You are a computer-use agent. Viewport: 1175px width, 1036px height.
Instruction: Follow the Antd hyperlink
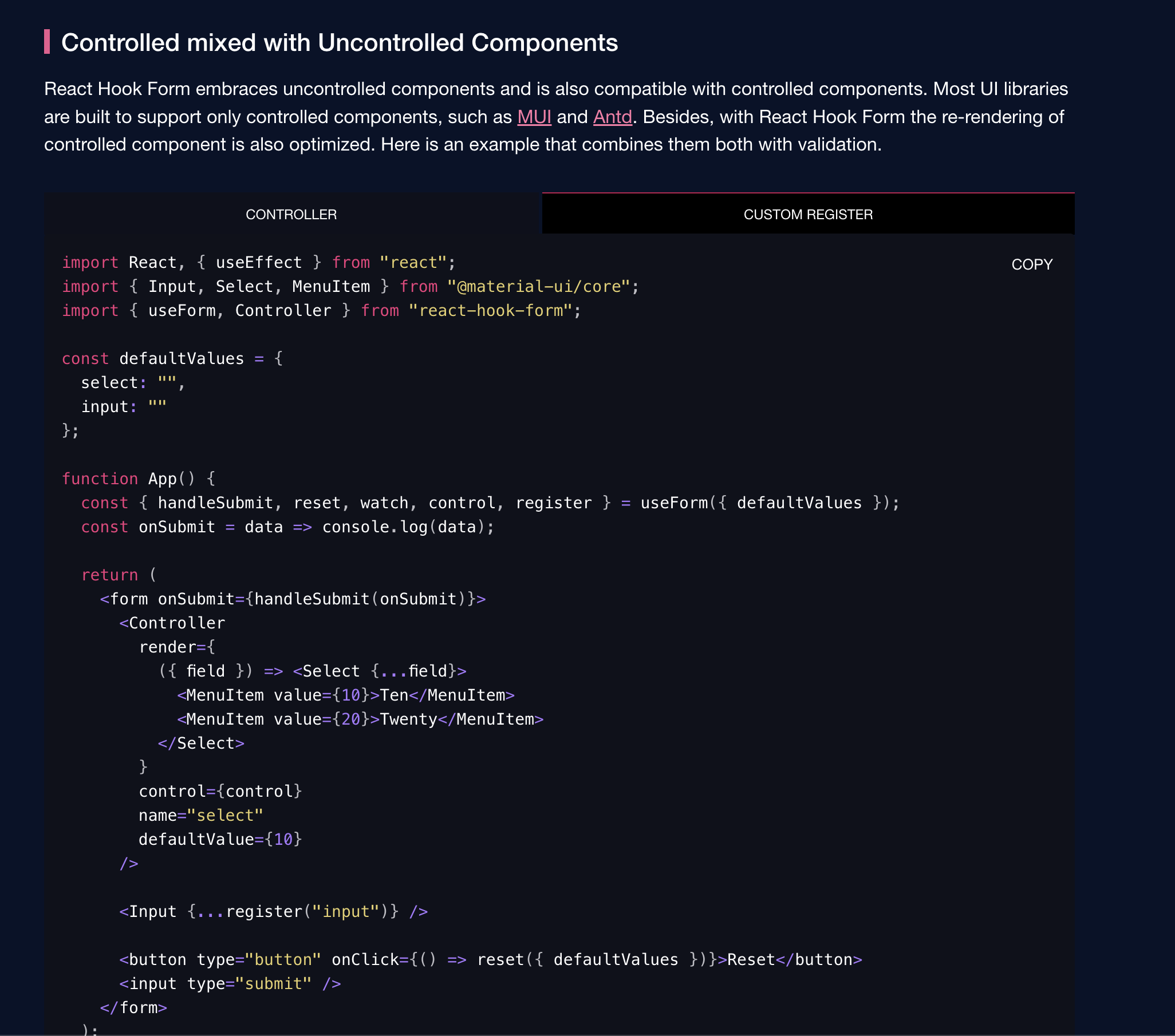(x=612, y=117)
